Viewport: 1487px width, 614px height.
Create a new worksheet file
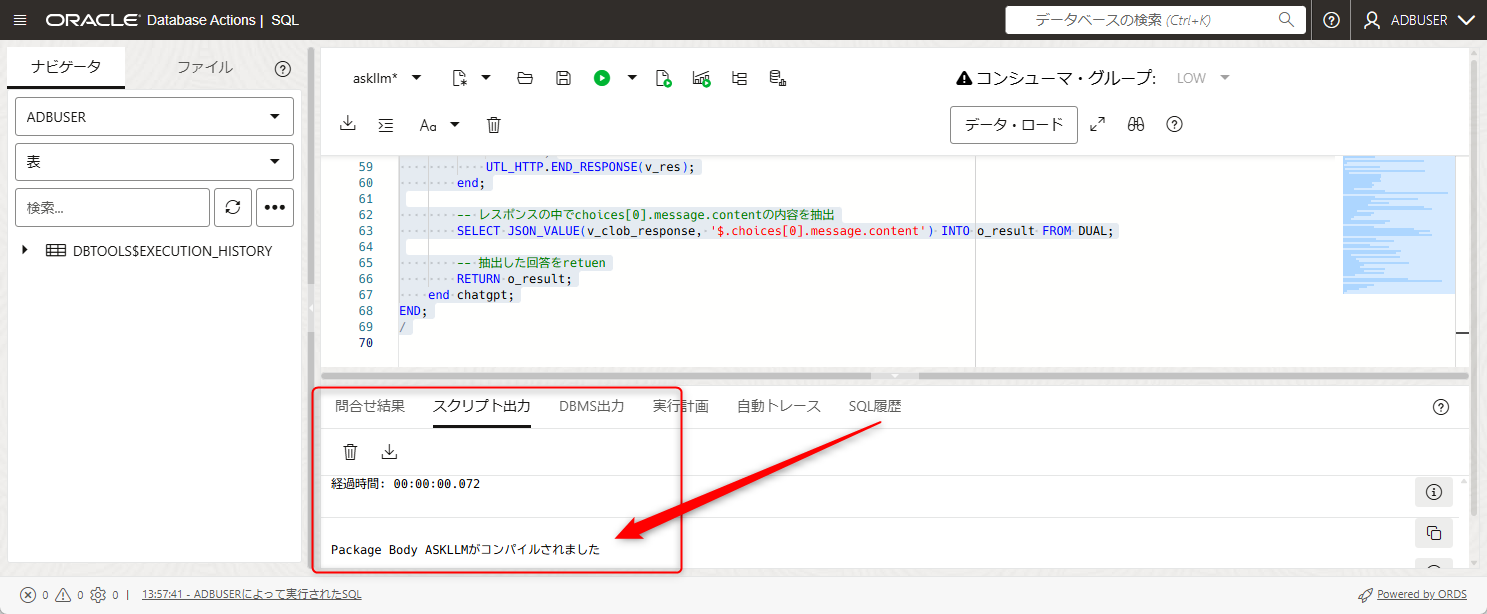tap(460, 78)
